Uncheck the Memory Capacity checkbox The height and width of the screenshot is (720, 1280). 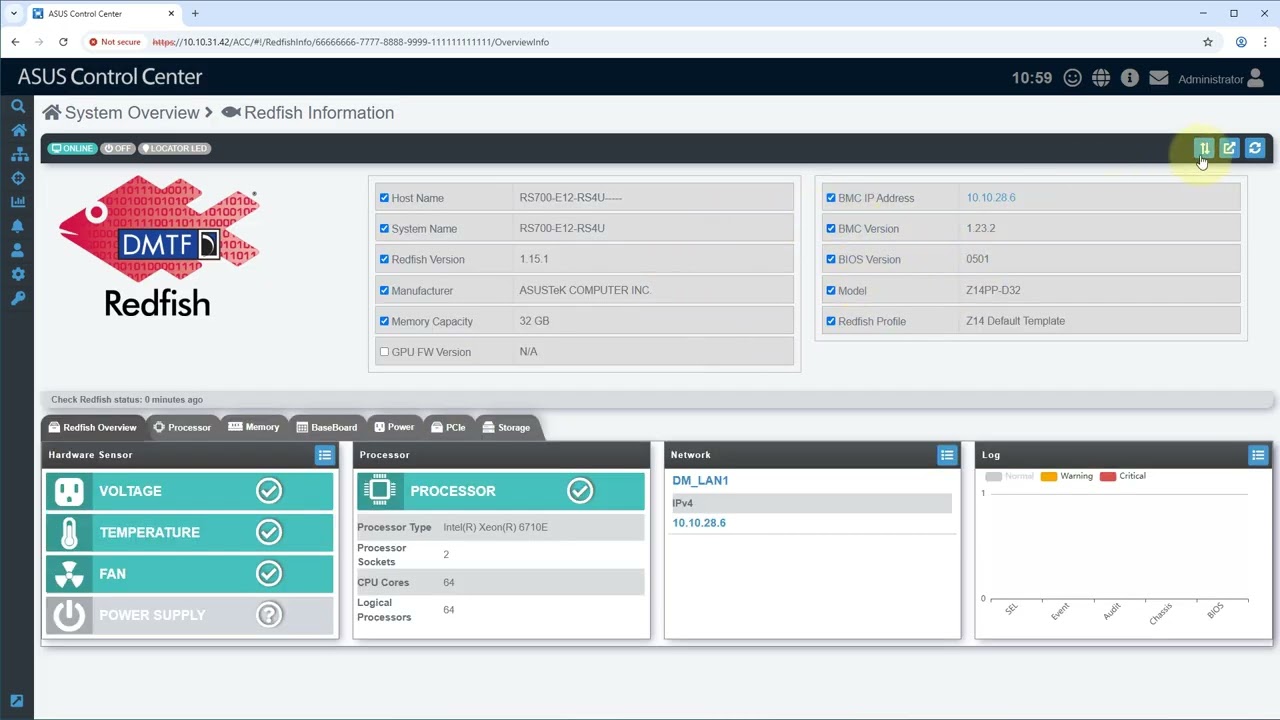tap(384, 321)
